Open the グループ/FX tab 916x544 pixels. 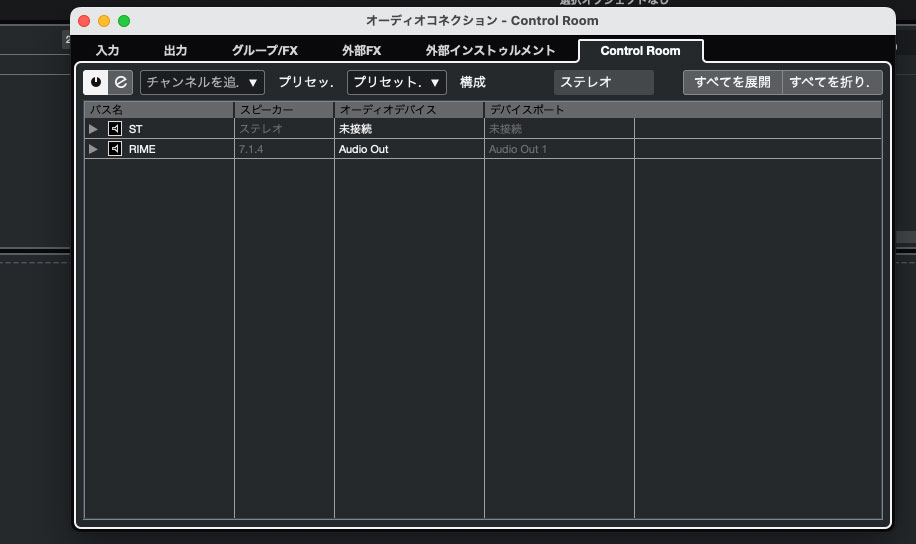(265, 51)
